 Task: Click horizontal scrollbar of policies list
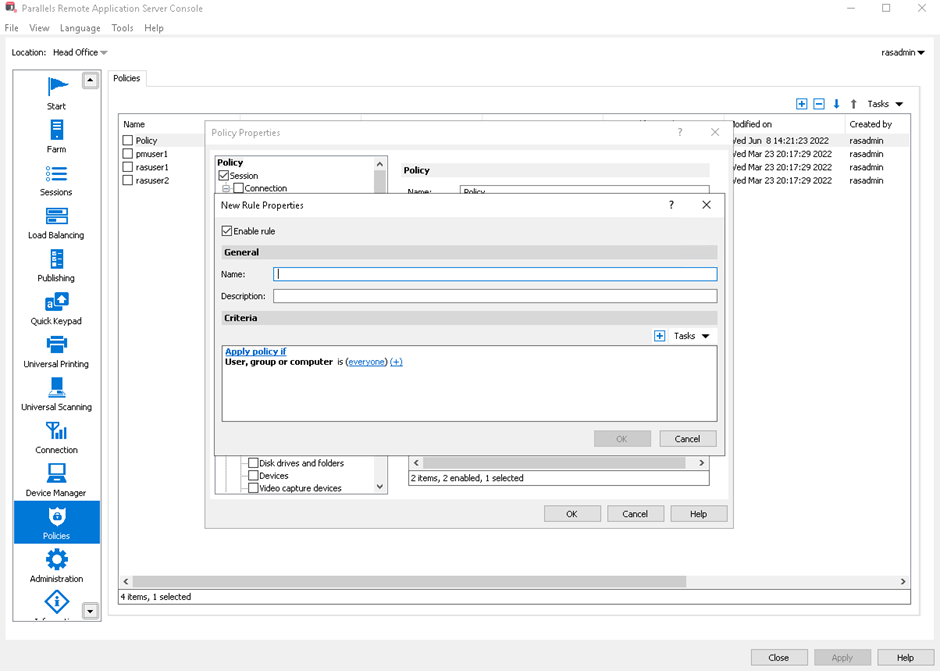[x=409, y=582]
